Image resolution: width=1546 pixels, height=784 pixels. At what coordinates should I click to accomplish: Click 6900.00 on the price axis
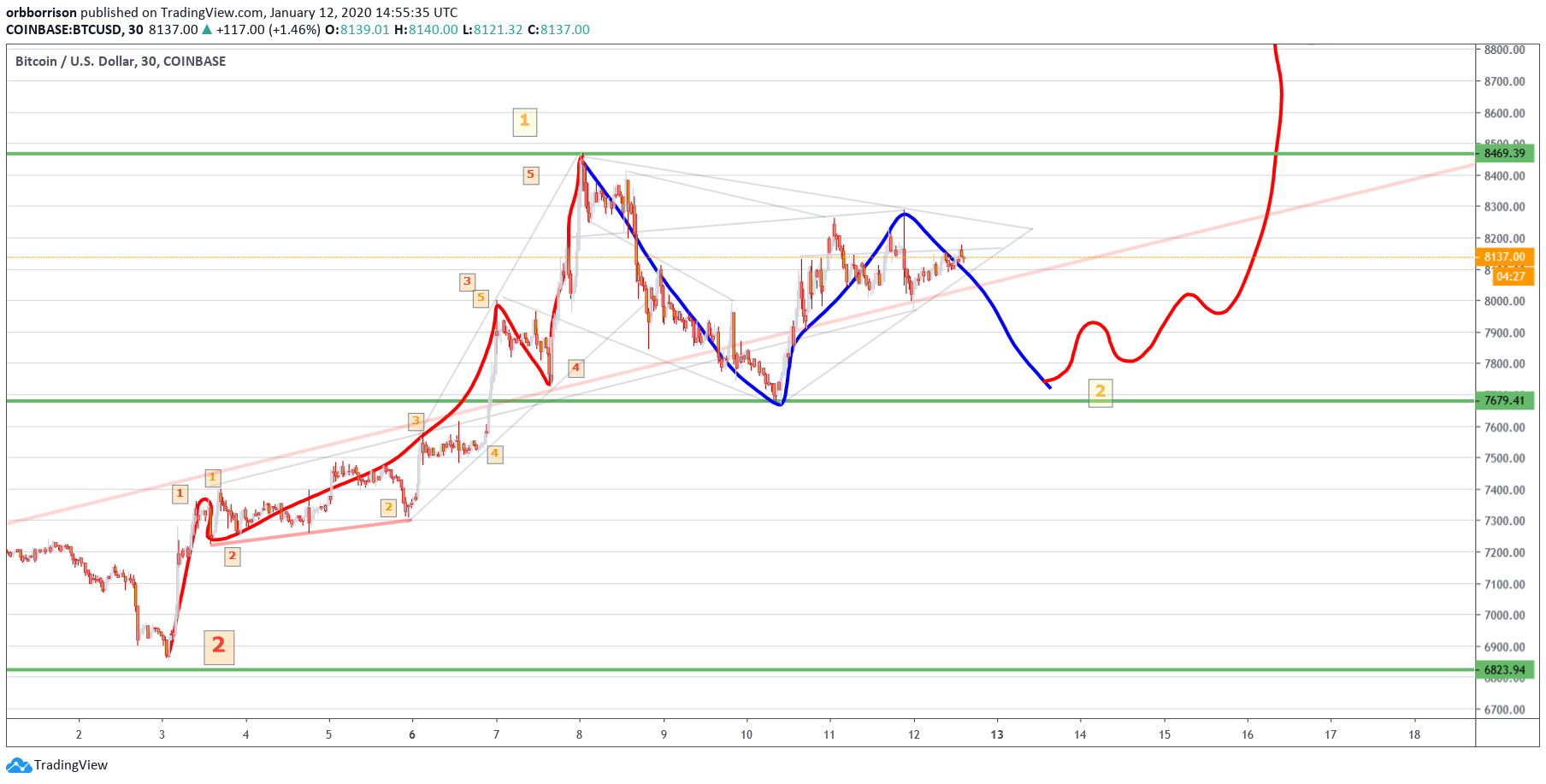coord(1504,647)
